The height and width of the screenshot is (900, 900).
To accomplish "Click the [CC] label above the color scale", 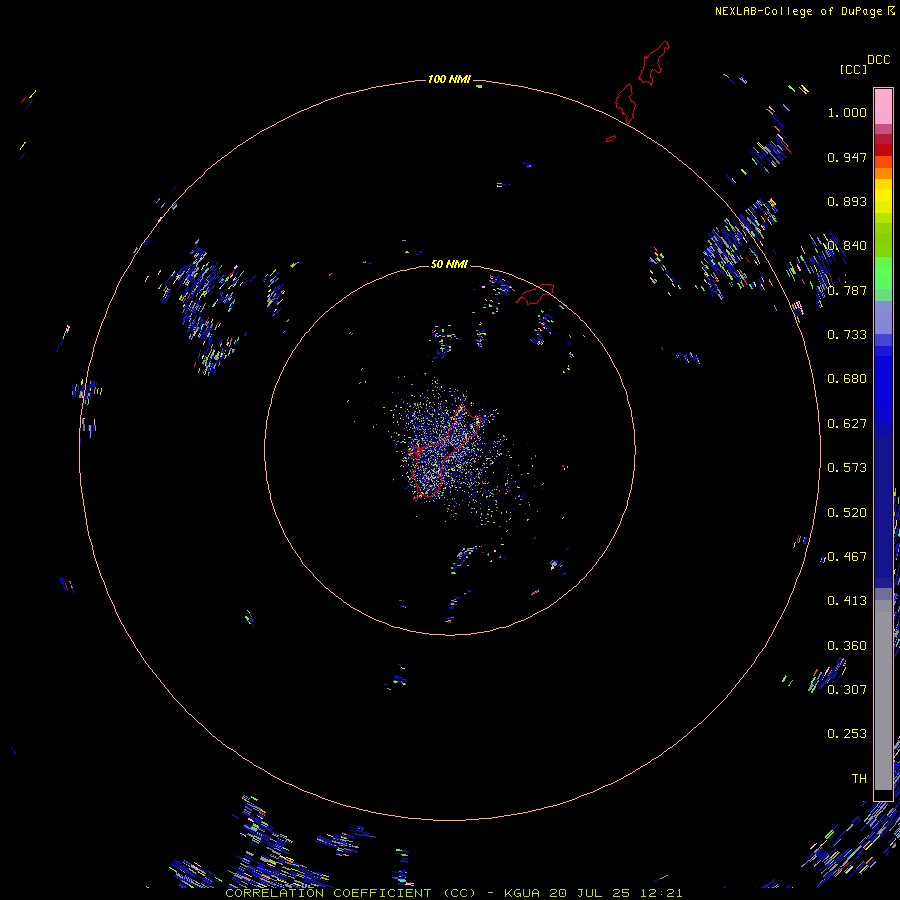I will (854, 69).
